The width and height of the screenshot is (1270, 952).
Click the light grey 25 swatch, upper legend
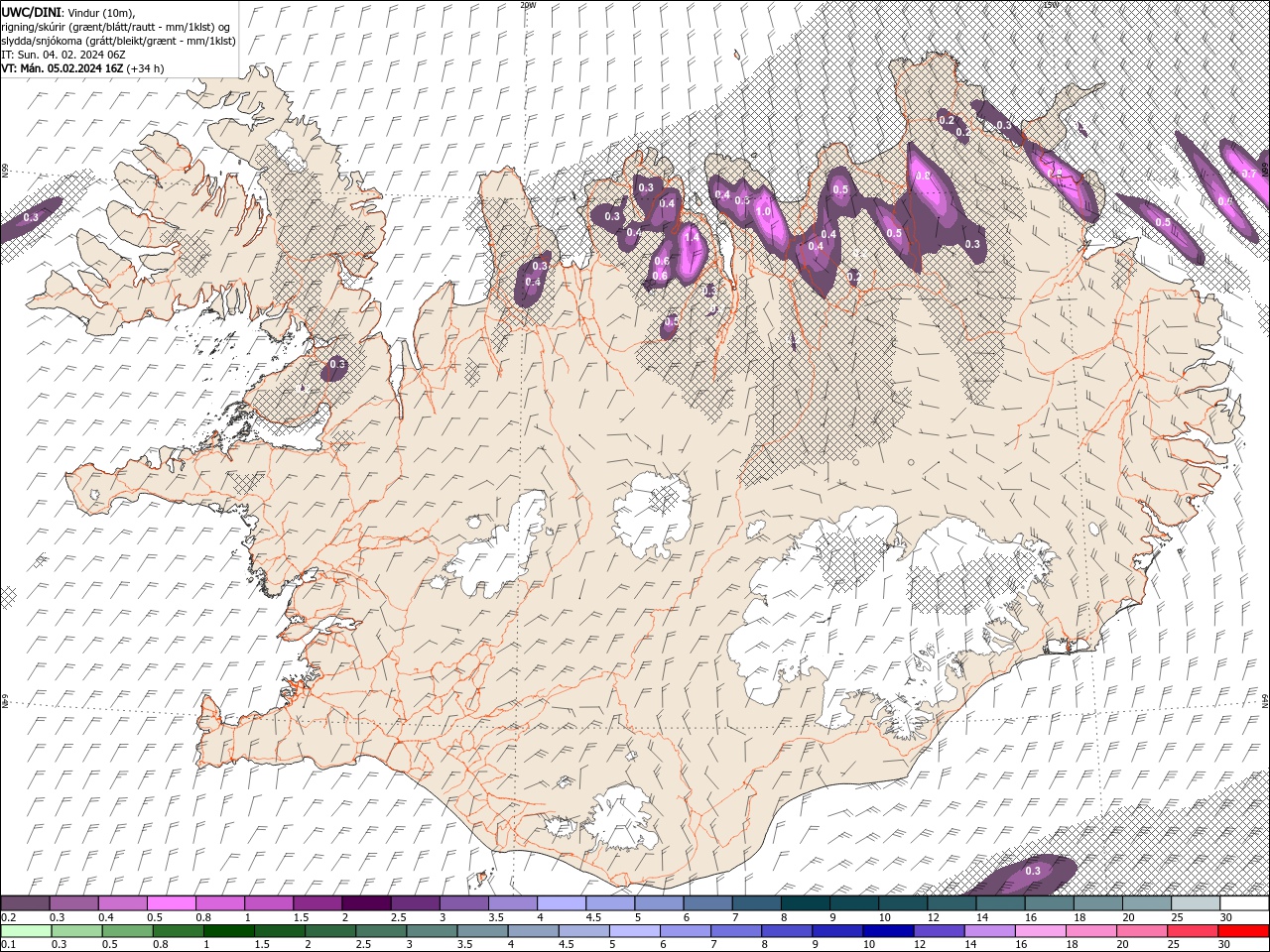click(x=1196, y=903)
